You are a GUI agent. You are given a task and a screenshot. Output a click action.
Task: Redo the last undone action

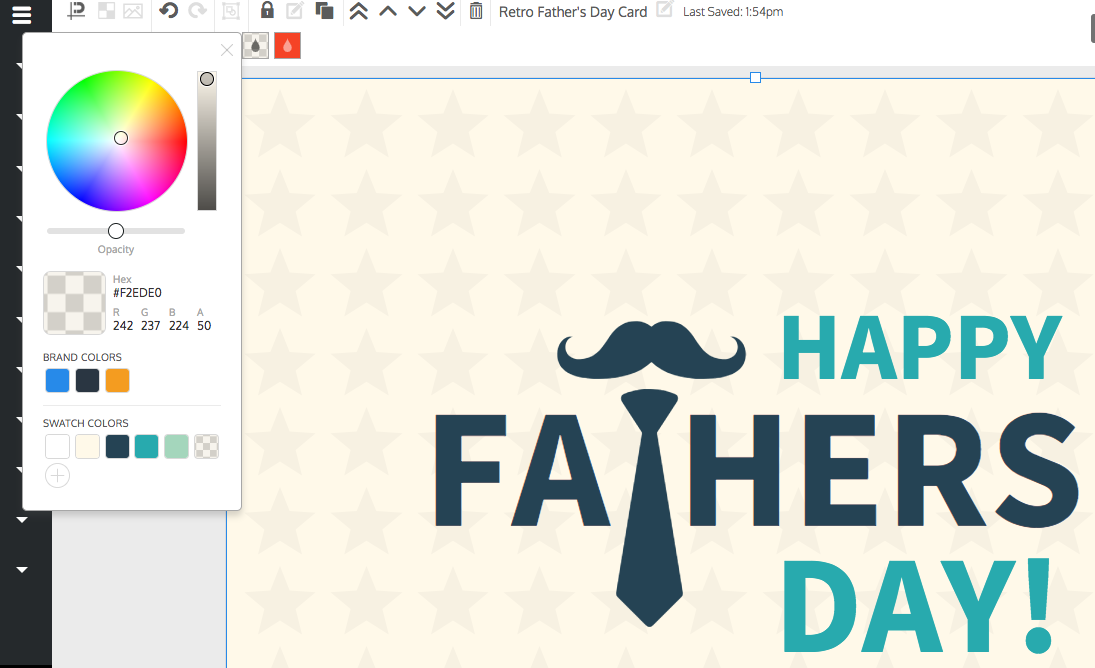pyautogui.click(x=198, y=10)
